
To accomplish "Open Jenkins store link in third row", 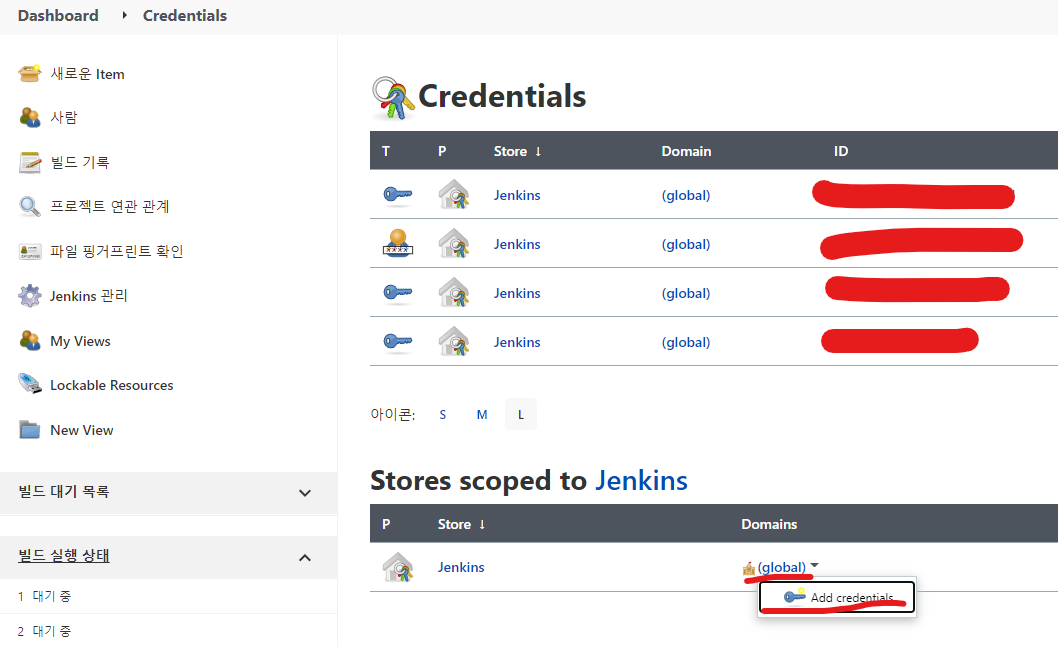I will [517, 293].
